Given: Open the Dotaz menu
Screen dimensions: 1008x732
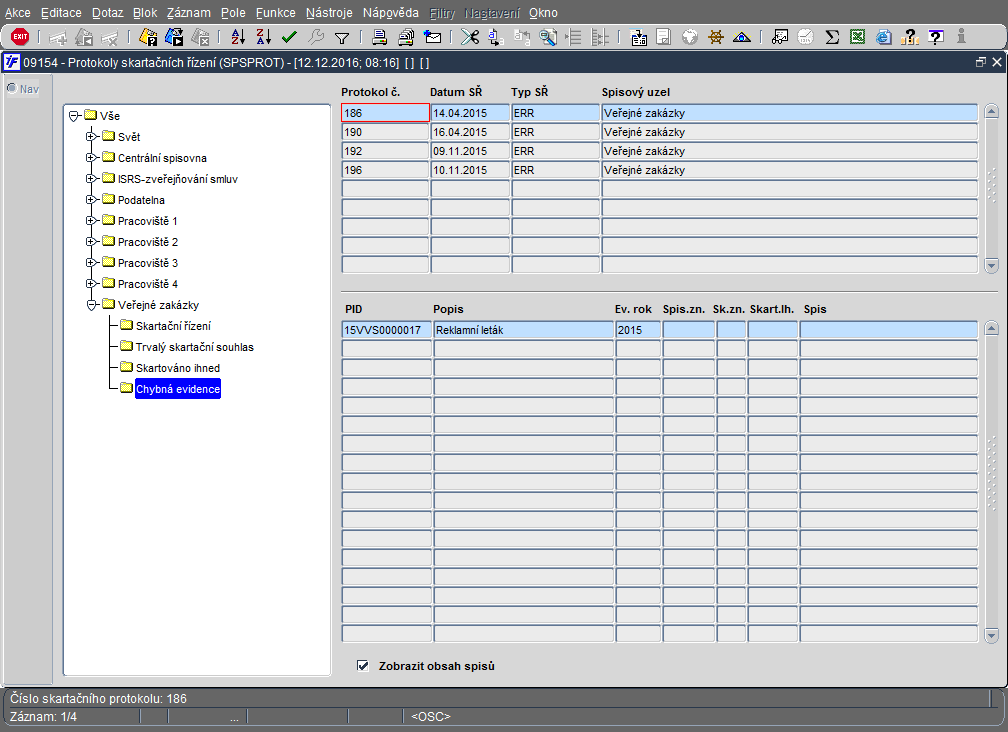Looking at the screenshot, I should (107, 13).
